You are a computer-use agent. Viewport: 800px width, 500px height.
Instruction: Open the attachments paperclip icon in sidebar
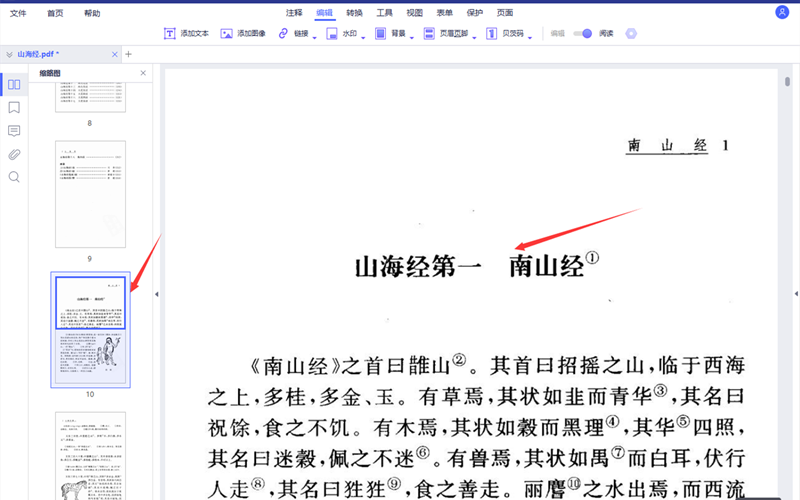pyautogui.click(x=14, y=154)
